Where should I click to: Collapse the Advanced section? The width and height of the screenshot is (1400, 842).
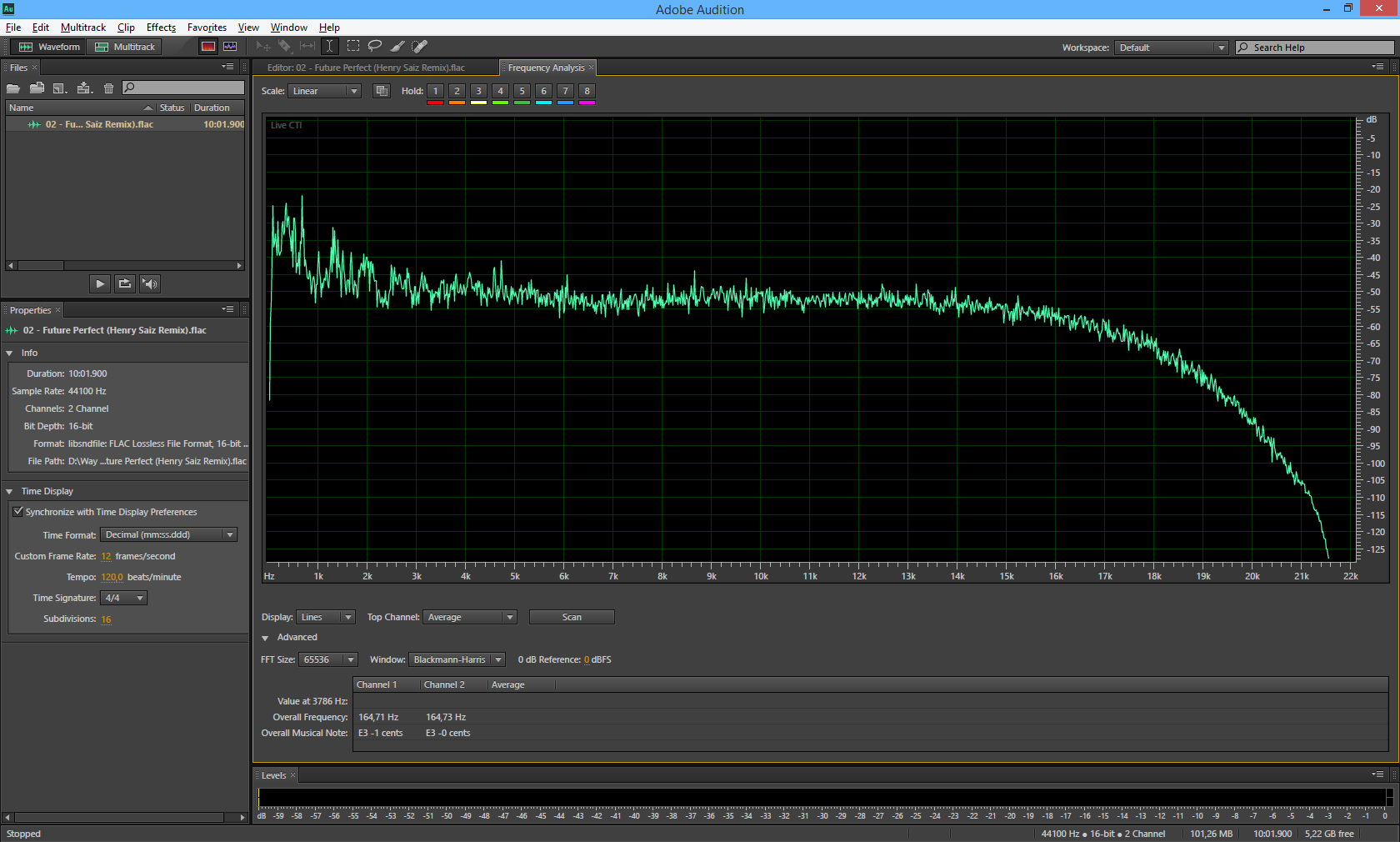266,638
